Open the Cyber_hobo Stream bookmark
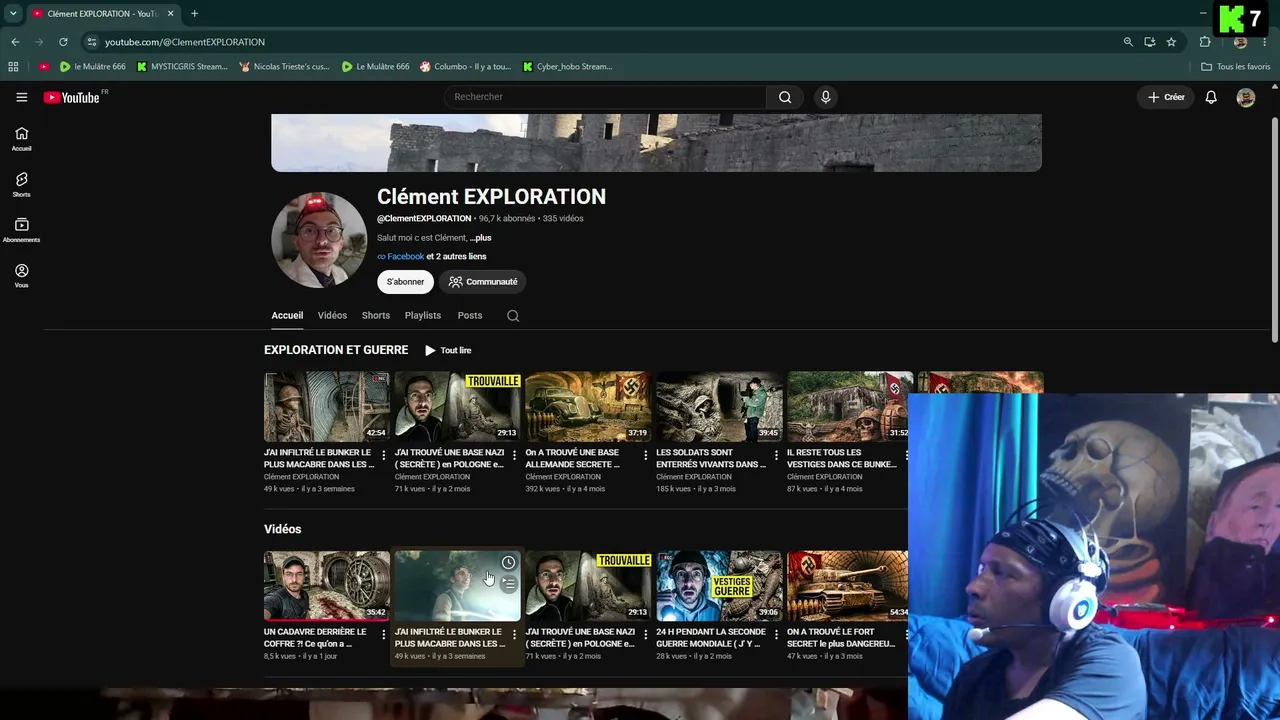 pyautogui.click(x=568, y=67)
